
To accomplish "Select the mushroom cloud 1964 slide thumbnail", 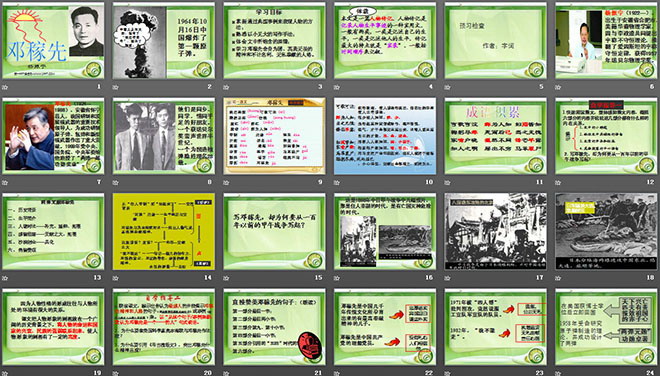I will click(x=164, y=40).
